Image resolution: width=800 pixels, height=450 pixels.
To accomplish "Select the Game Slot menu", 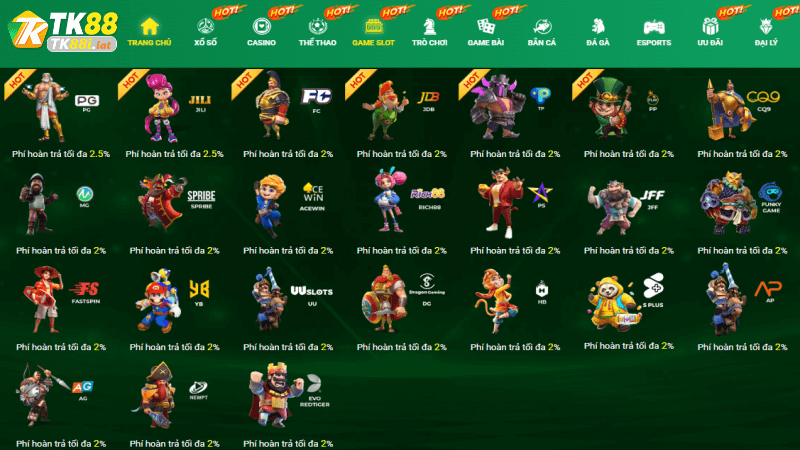I will point(373,32).
